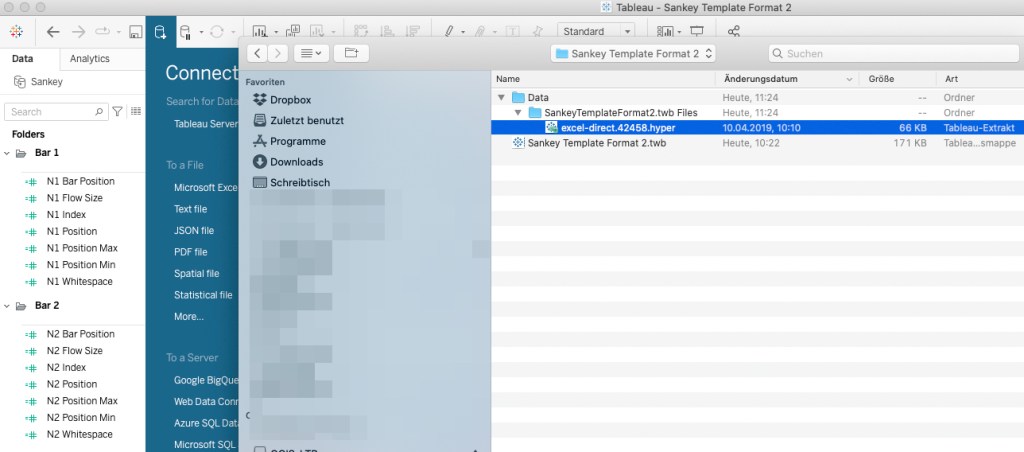Go back in file dialog navigation
The height and width of the screenshot is (452, 1024).
[x=258, y=54]
